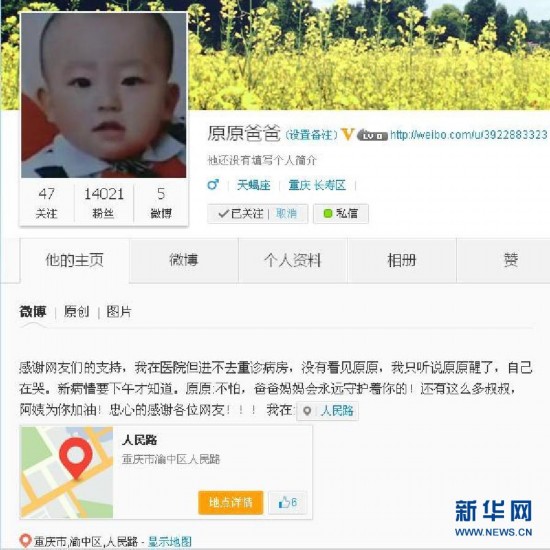Open the 相册 album tab
This screenshot has height=550, width=550.
click(402, 260)
